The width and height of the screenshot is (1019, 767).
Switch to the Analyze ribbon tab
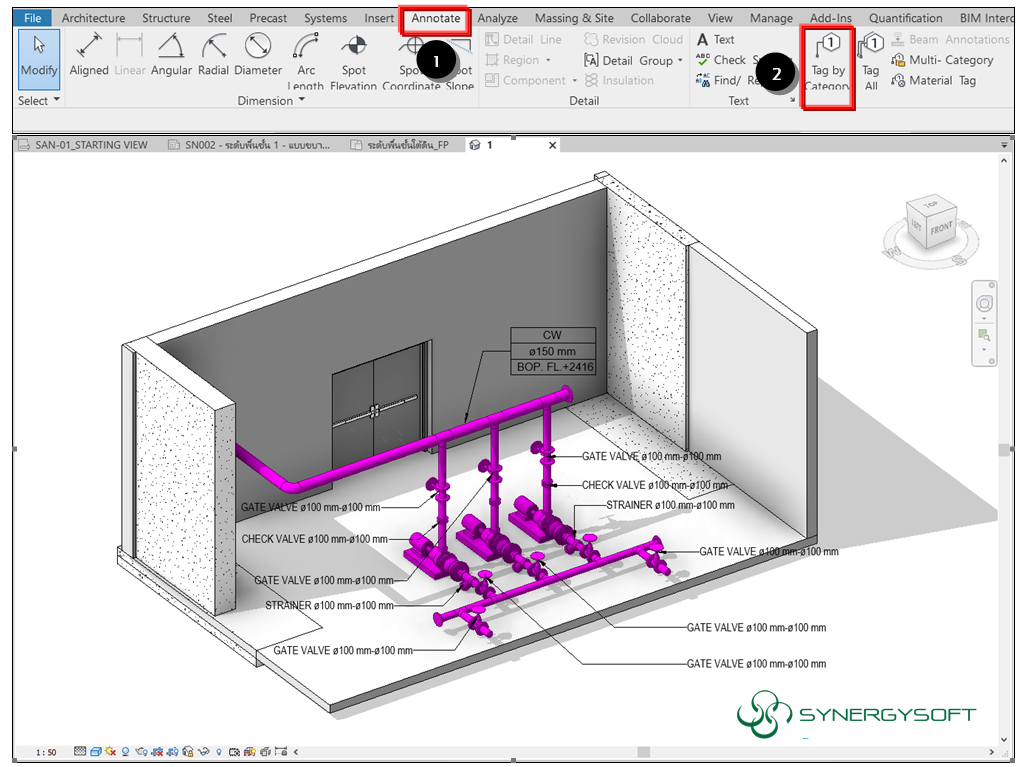click(497, 18)
